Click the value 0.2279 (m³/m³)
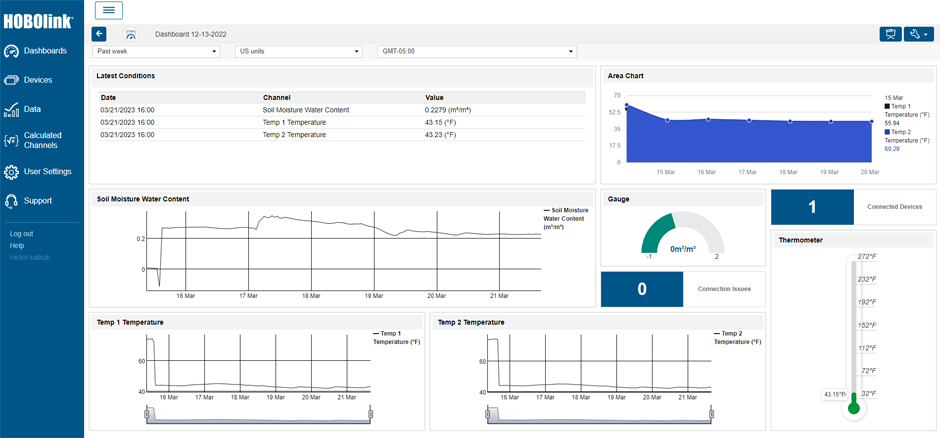This screenshot has width=940, height=438. point(448,110)
